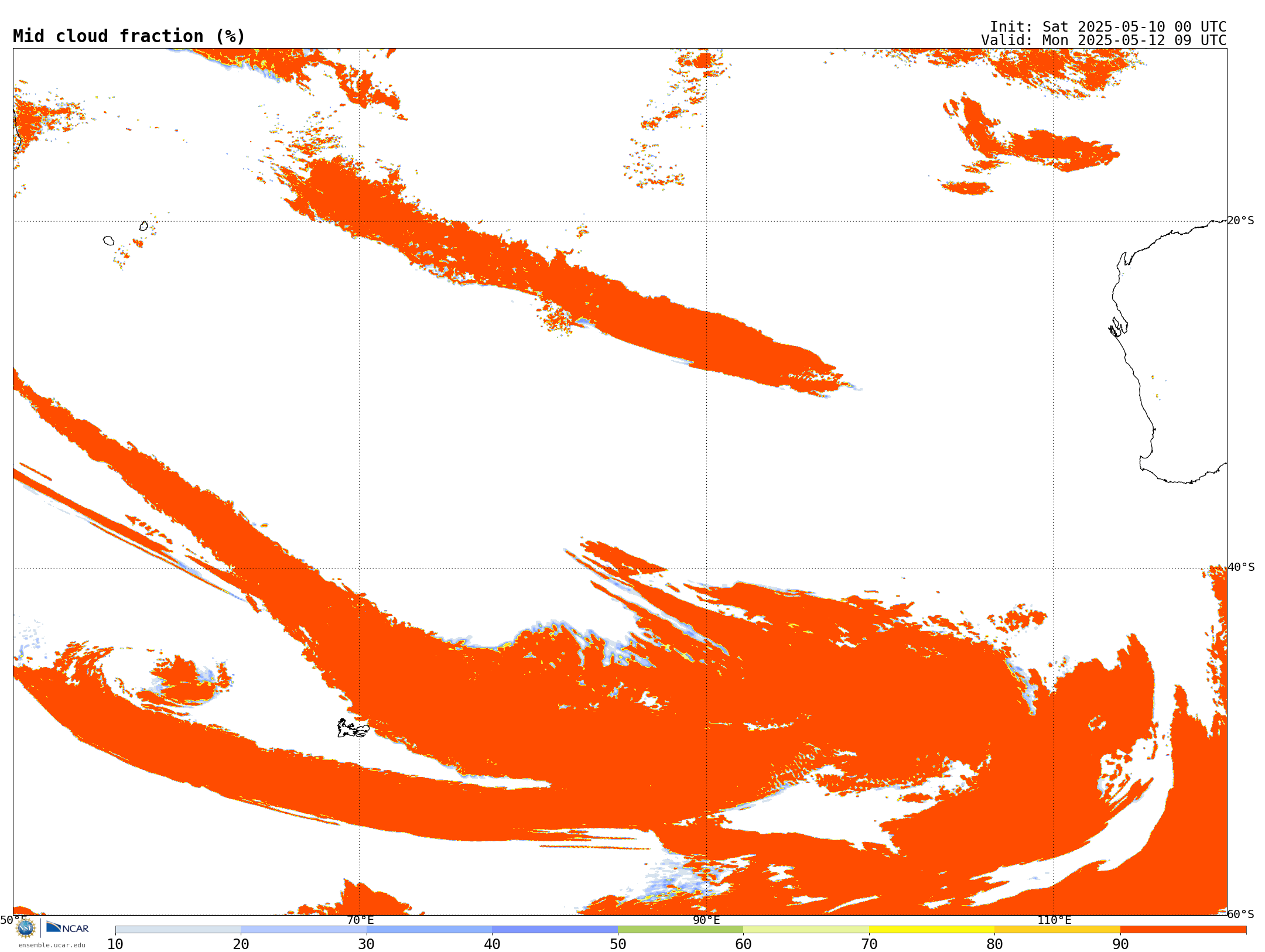Click the Valid: Mon 2025-05-12 09 UTC text

[1104, 40]
